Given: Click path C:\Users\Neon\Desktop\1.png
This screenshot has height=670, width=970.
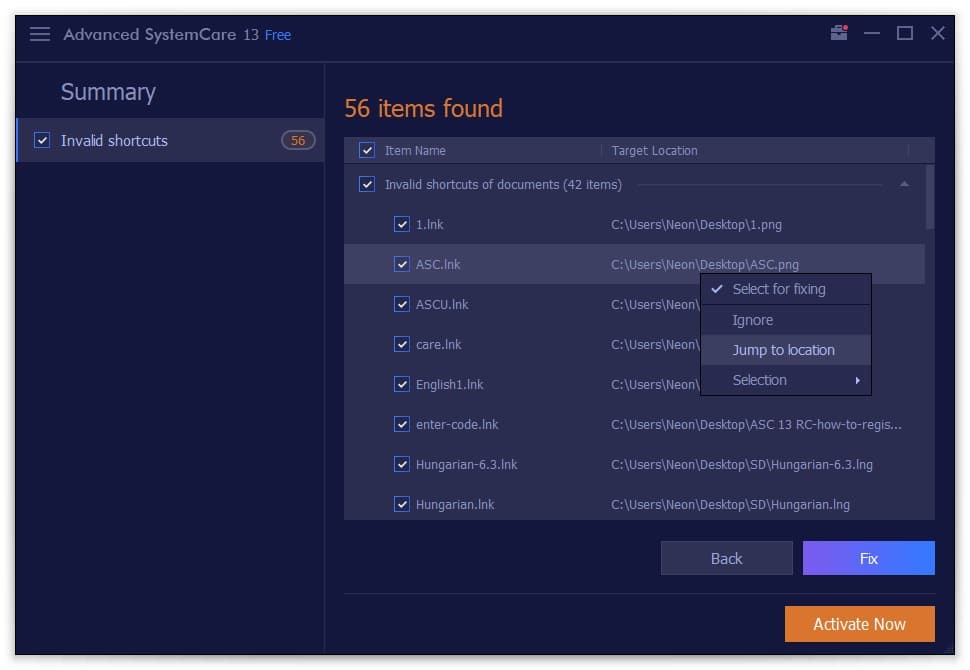Looking at the screenshot, I should [697, 225].
